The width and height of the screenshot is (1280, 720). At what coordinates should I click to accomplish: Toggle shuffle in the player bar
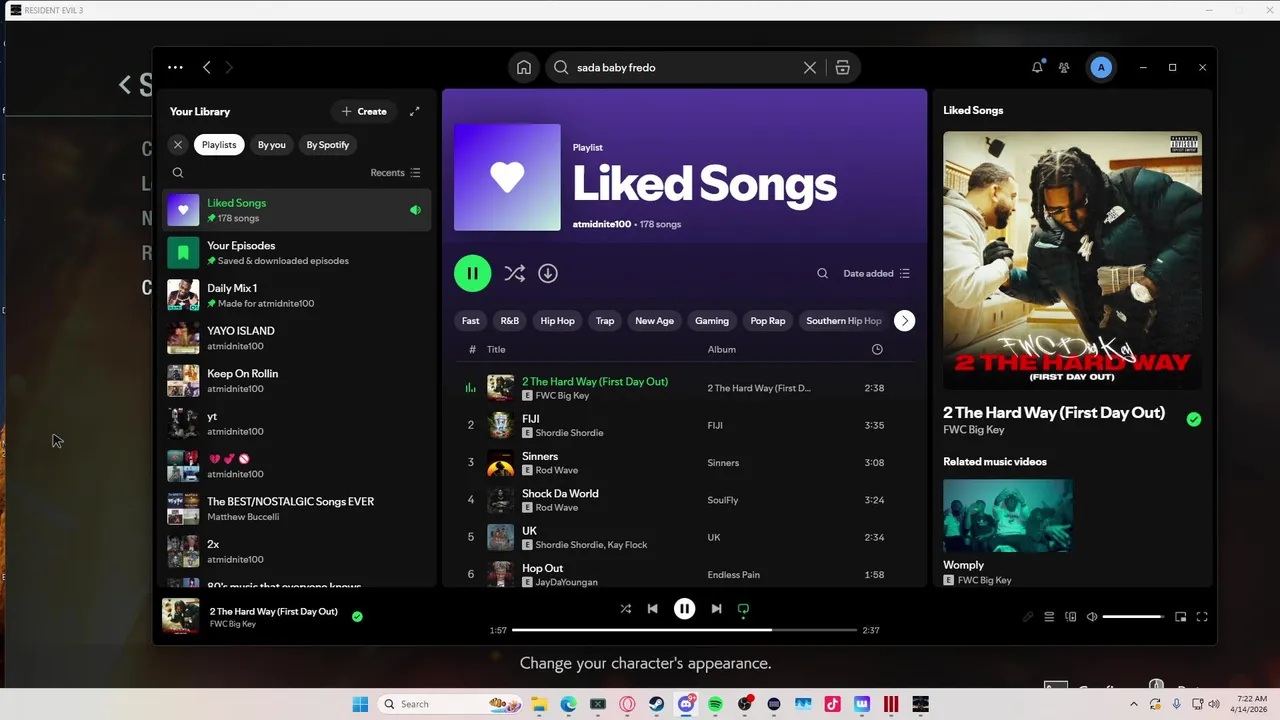click(626, 608)
